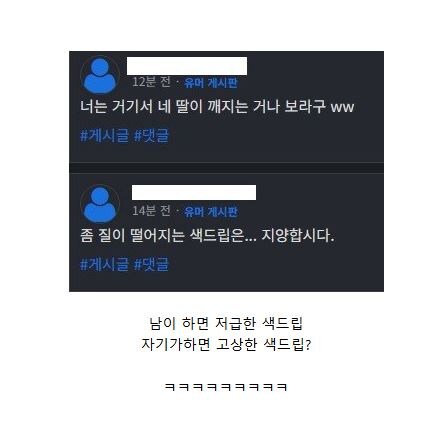Open 유머 게시판 link in the 12분 전 post
This screenshot has width=432, height=438.
pyautogui.click(x=211, y=83)
